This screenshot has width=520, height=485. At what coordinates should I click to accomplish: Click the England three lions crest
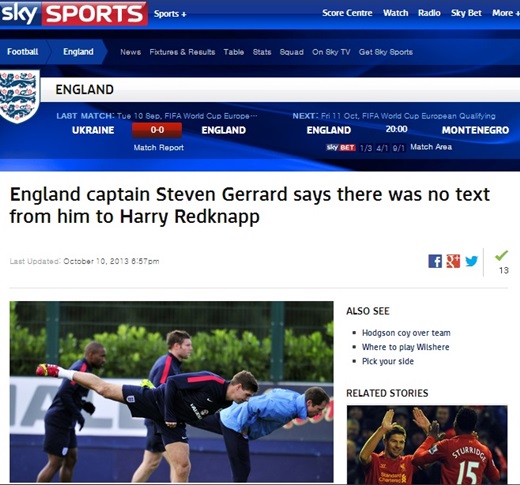pos(19,96)
